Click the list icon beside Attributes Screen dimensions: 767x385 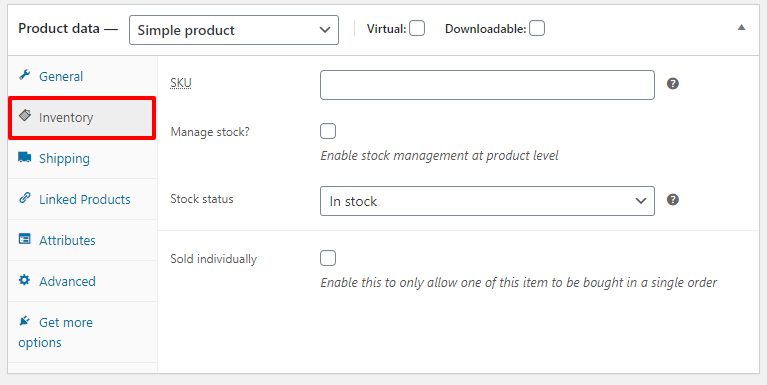[x=24, y=239]
